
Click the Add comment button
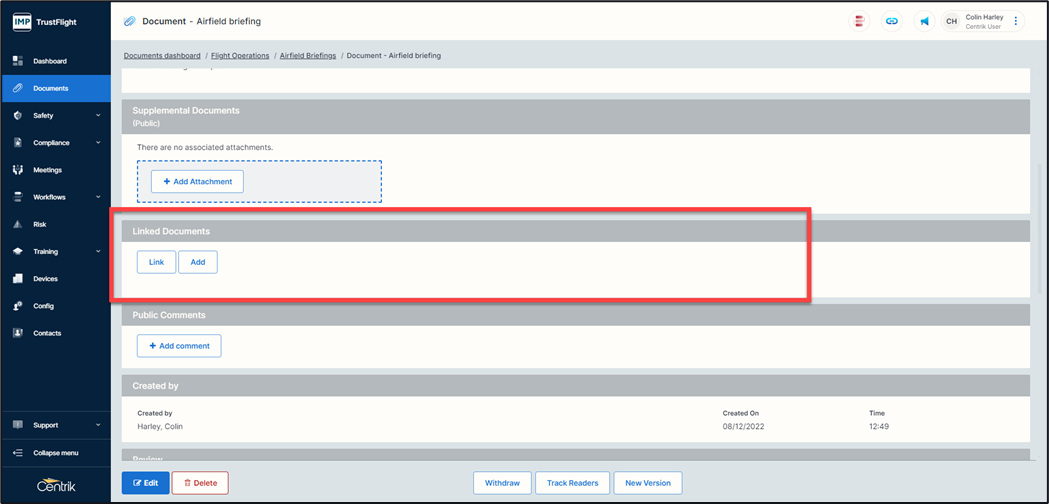pyautogui.click(x=179, y=346)
